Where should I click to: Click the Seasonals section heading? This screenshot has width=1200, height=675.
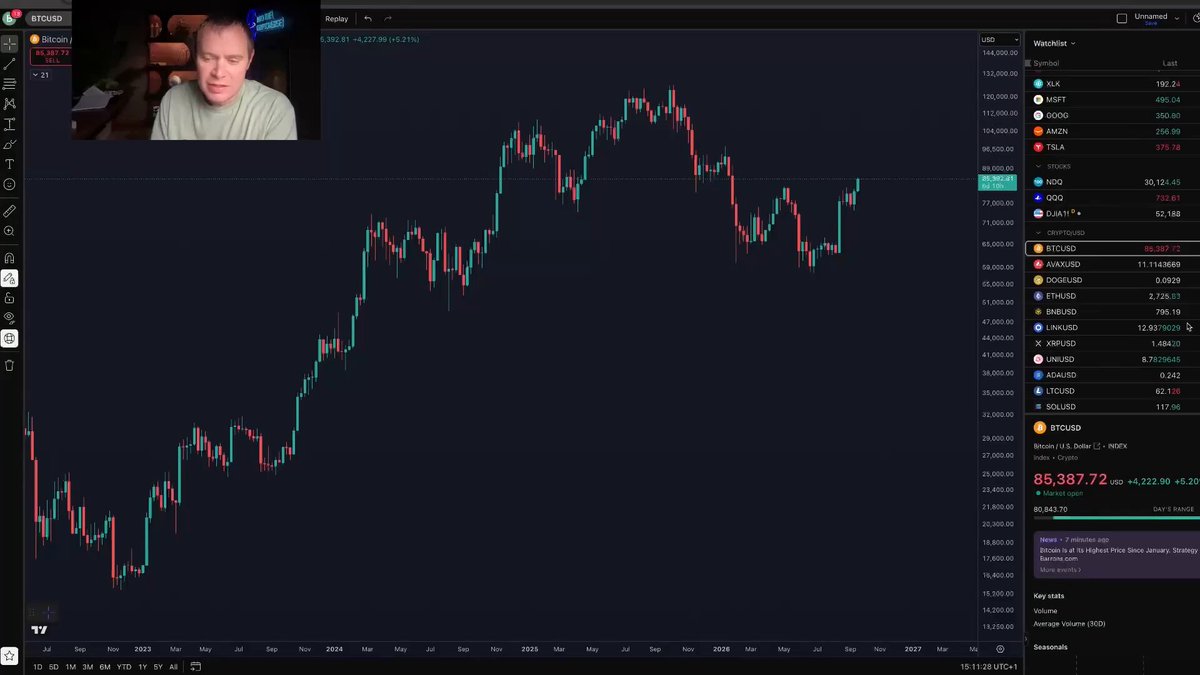(1050, 647)
